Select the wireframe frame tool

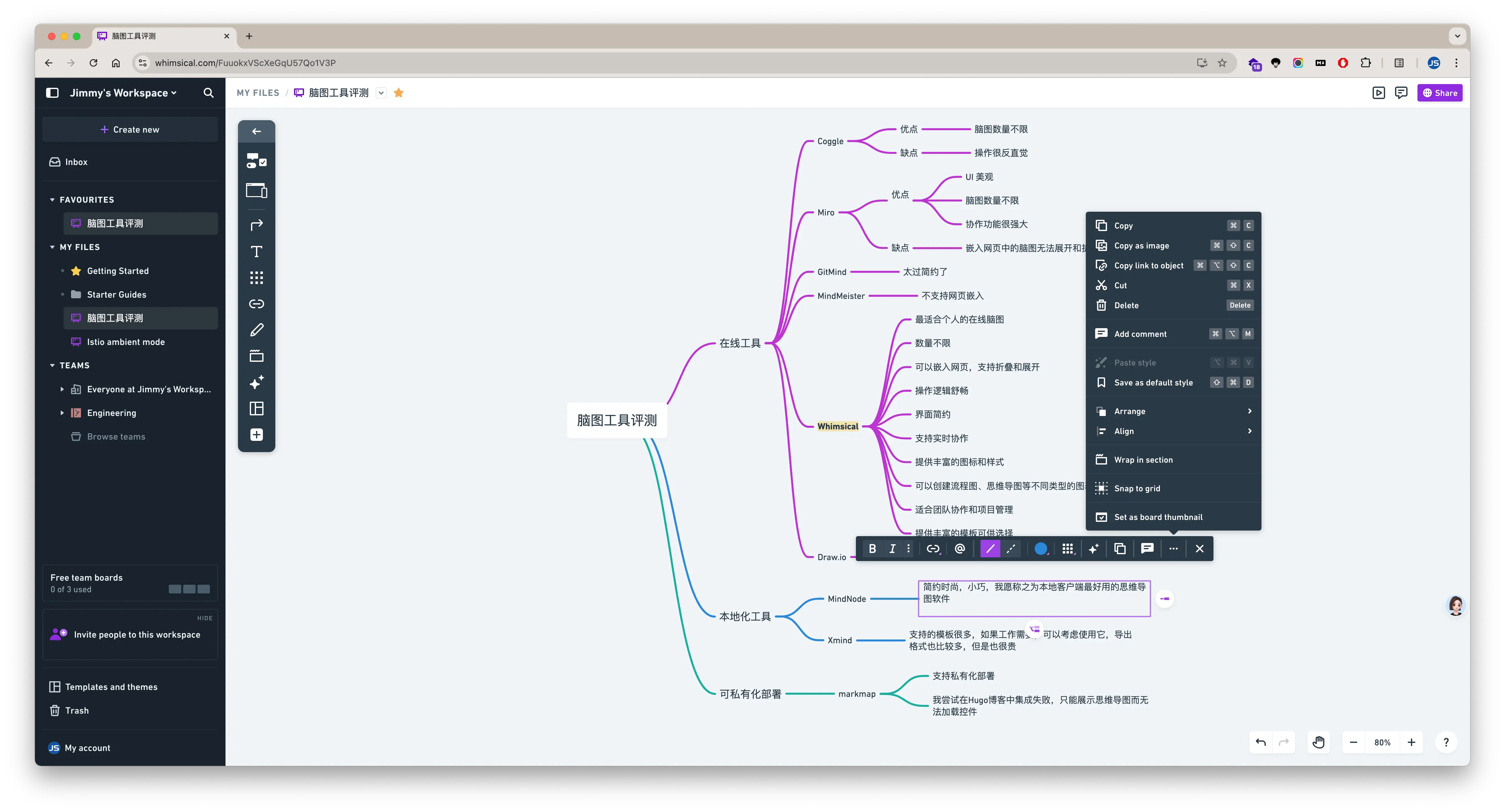(x=256, y=191)
